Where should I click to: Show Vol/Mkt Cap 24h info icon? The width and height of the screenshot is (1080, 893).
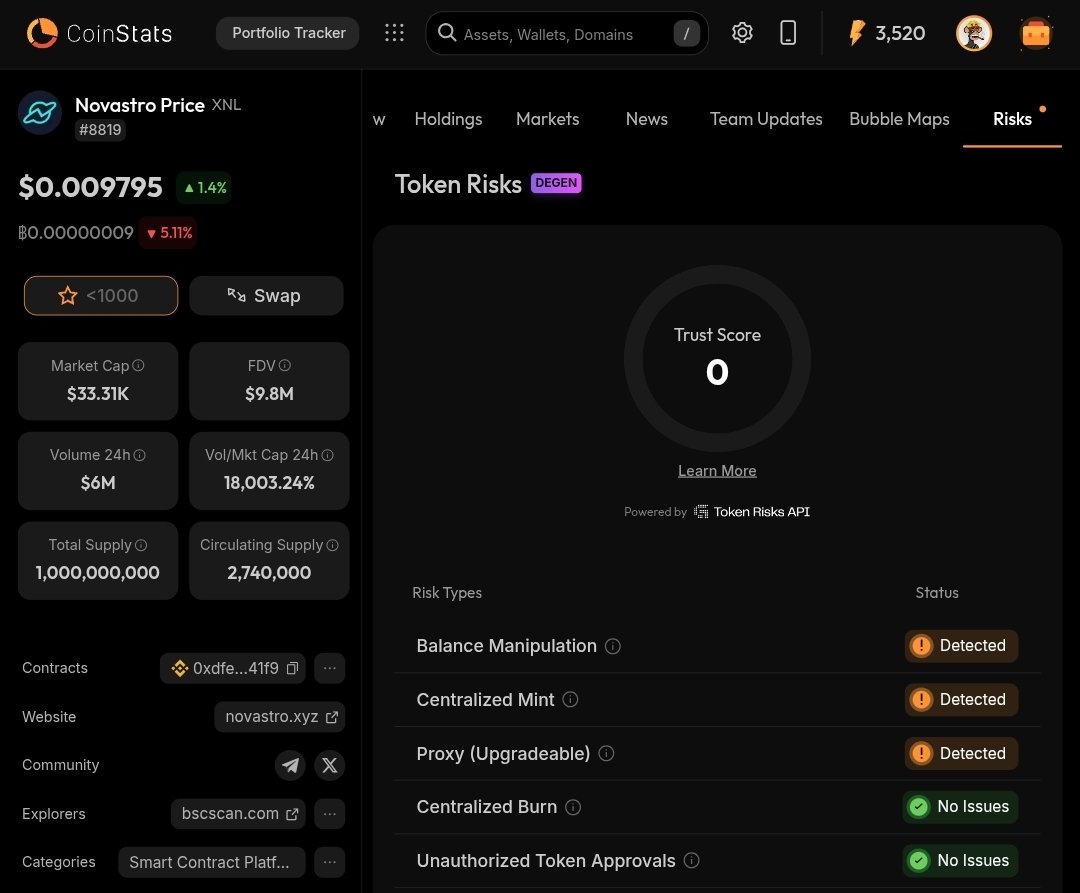pyautogui.click(x=328, y=455)
